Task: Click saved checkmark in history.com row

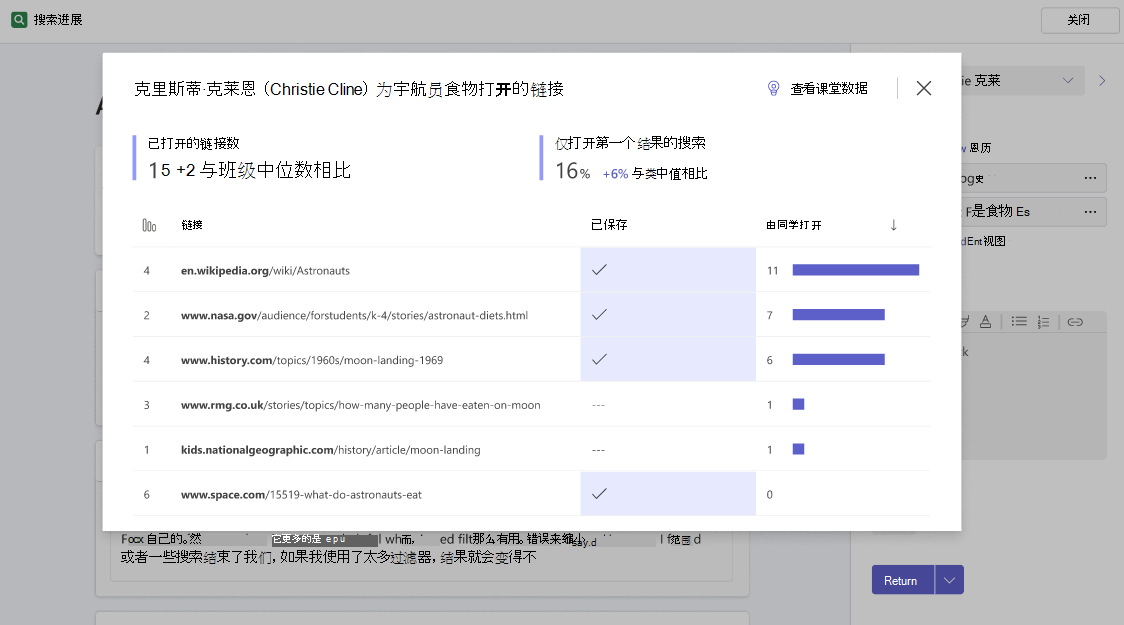Action: pos(599,359)
